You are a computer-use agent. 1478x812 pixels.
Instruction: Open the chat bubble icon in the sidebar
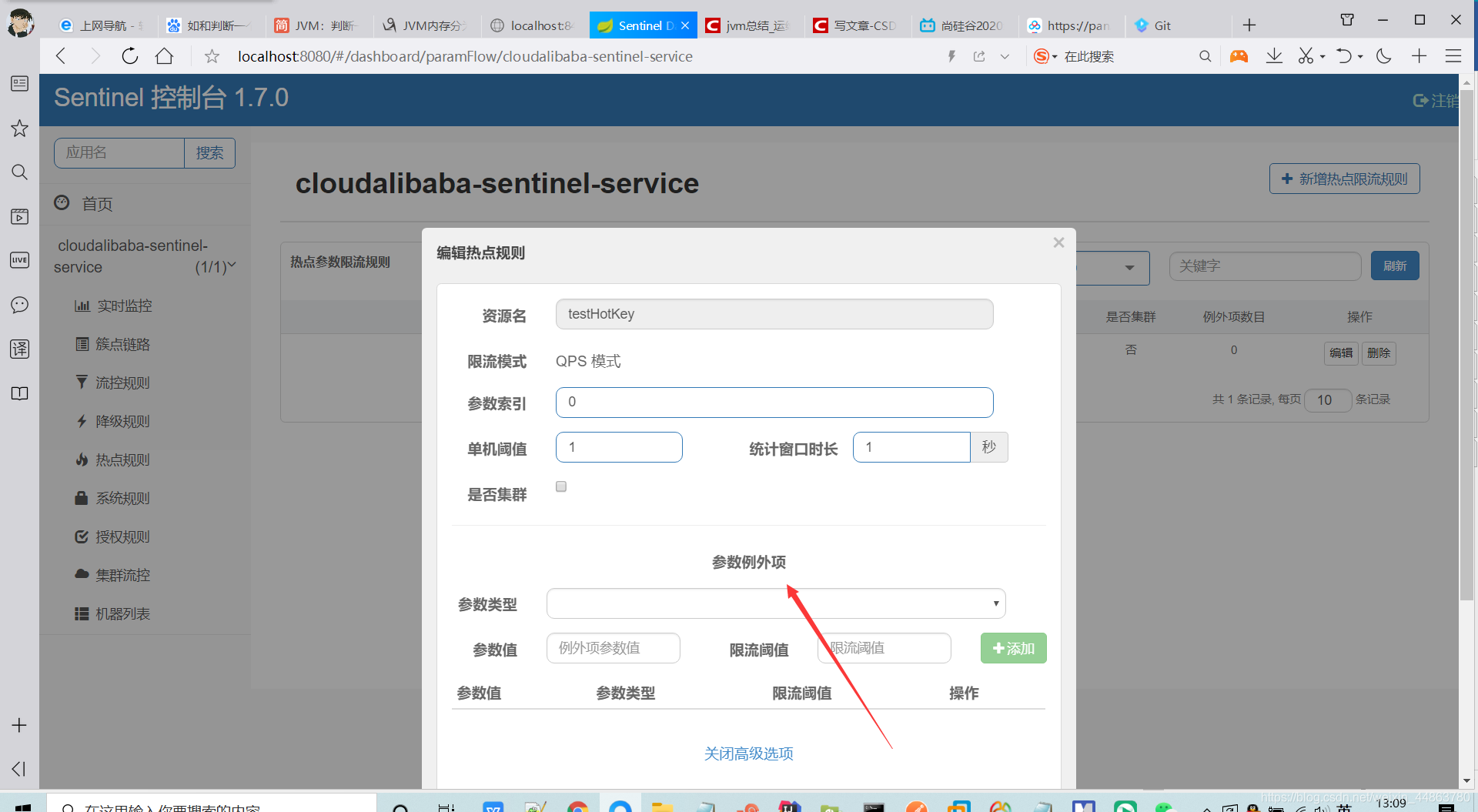coord(19,305)
